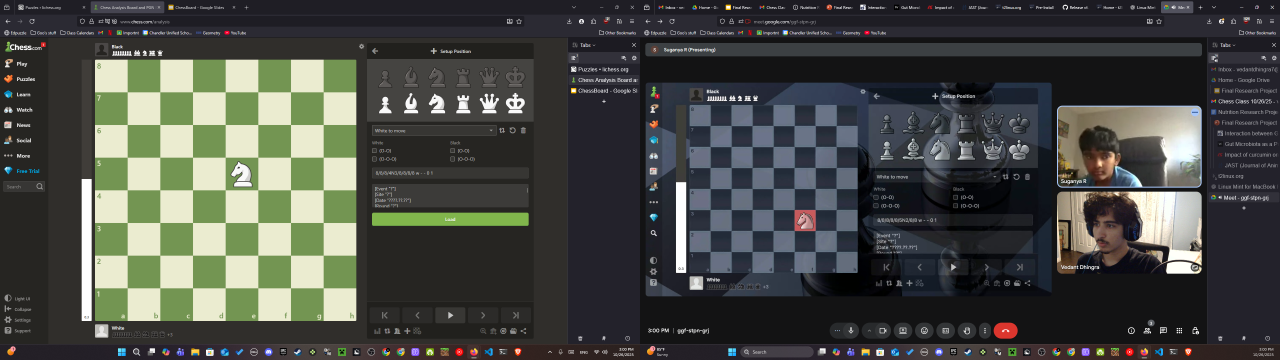Screen dimensions: 1280x360
Task: Click the trash icon to clear the board
Action: click(523, 130)
